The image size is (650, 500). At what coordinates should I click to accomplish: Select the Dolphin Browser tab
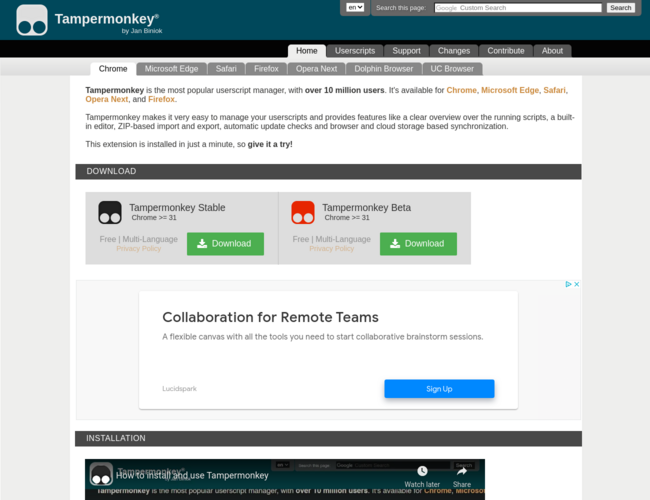pyautogui.click(x=383, y=69)
